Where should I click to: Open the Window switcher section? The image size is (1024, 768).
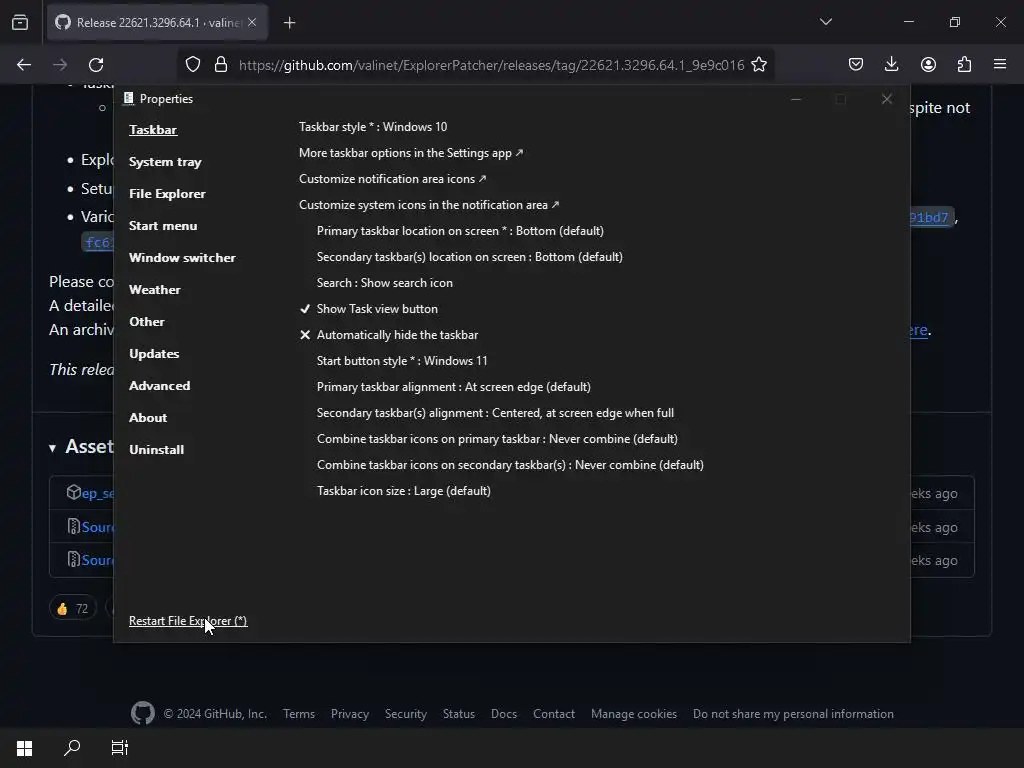coord(182,258)
